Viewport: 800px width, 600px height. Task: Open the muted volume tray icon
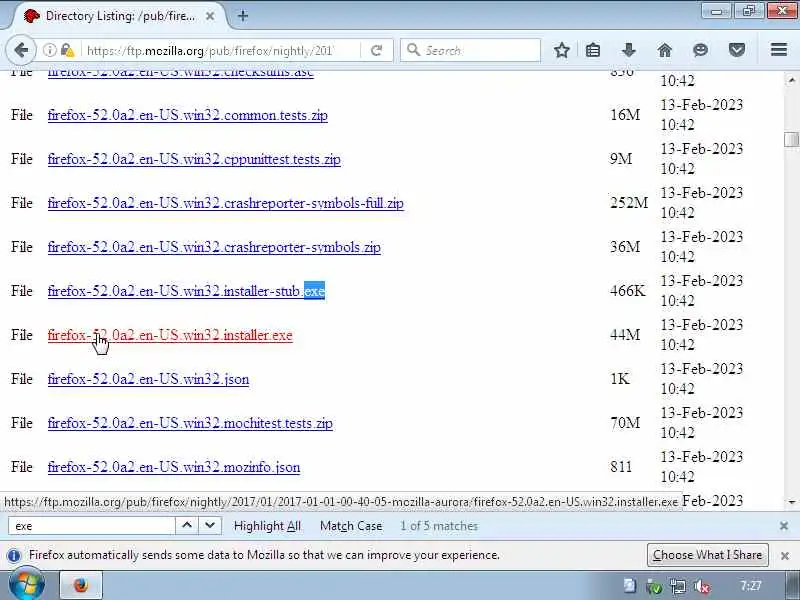[703, 587]
